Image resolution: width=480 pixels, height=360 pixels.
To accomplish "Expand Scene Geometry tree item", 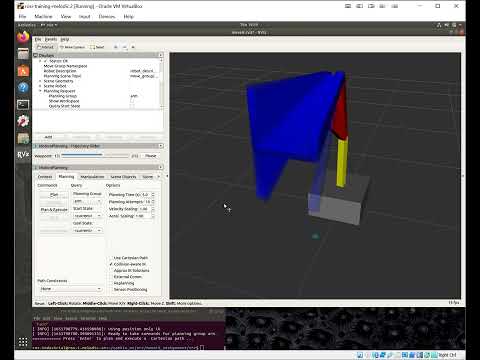I will click(x=40, y=81).
